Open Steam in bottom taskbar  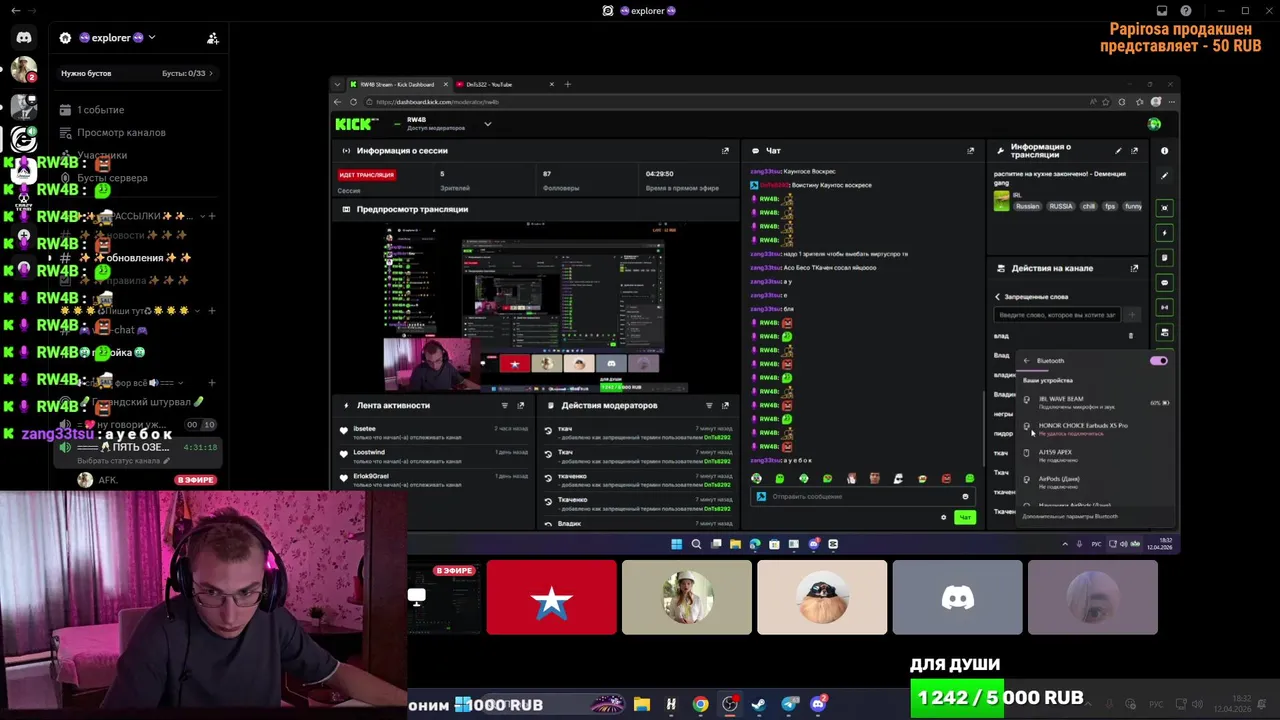pos(760,704)
